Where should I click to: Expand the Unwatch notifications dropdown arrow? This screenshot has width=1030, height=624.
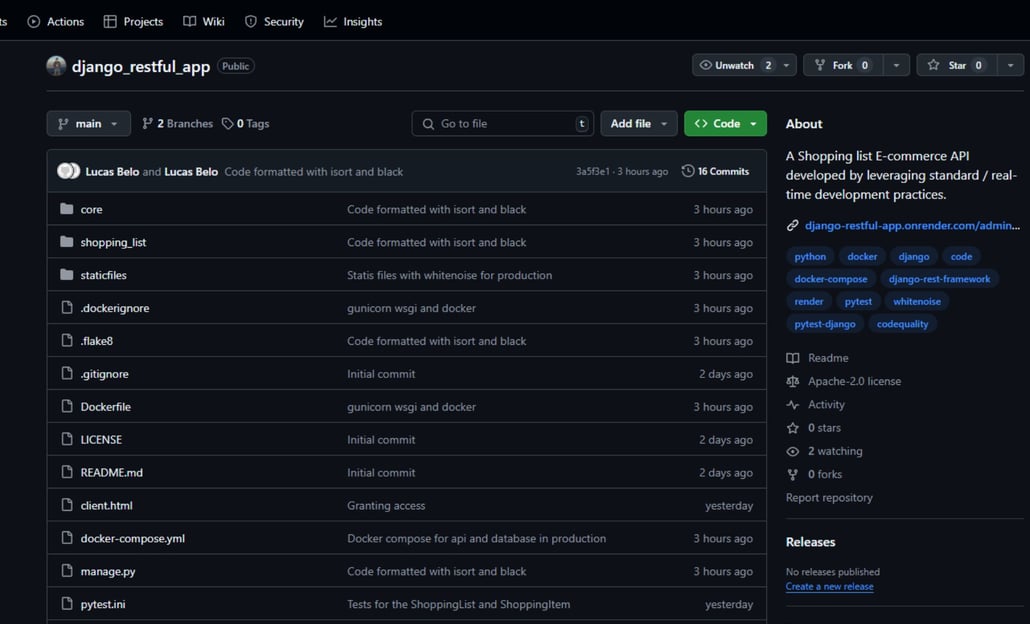point(787,65)
